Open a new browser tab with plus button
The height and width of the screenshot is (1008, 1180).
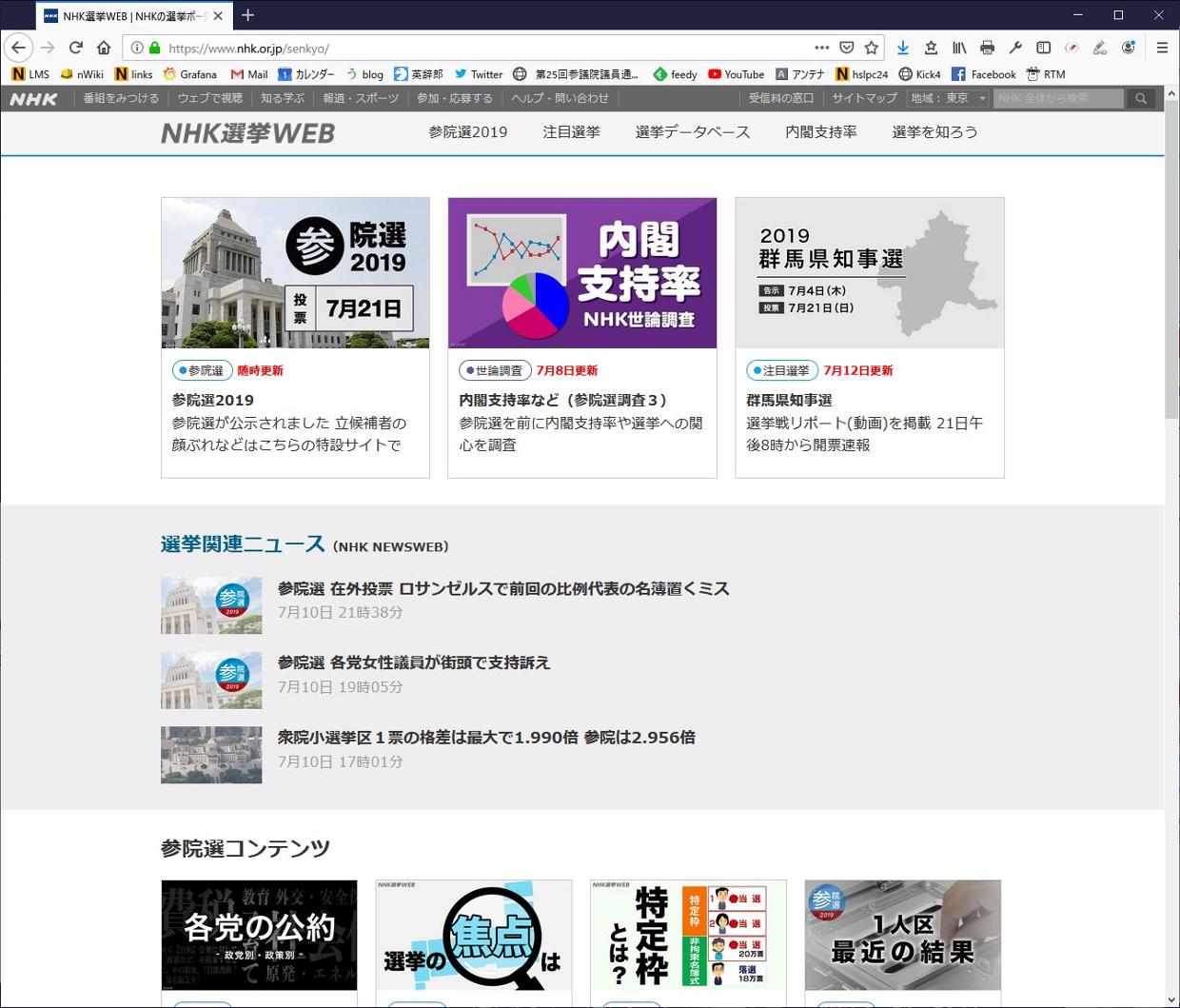pyautogui.click(x=248, y=15)
